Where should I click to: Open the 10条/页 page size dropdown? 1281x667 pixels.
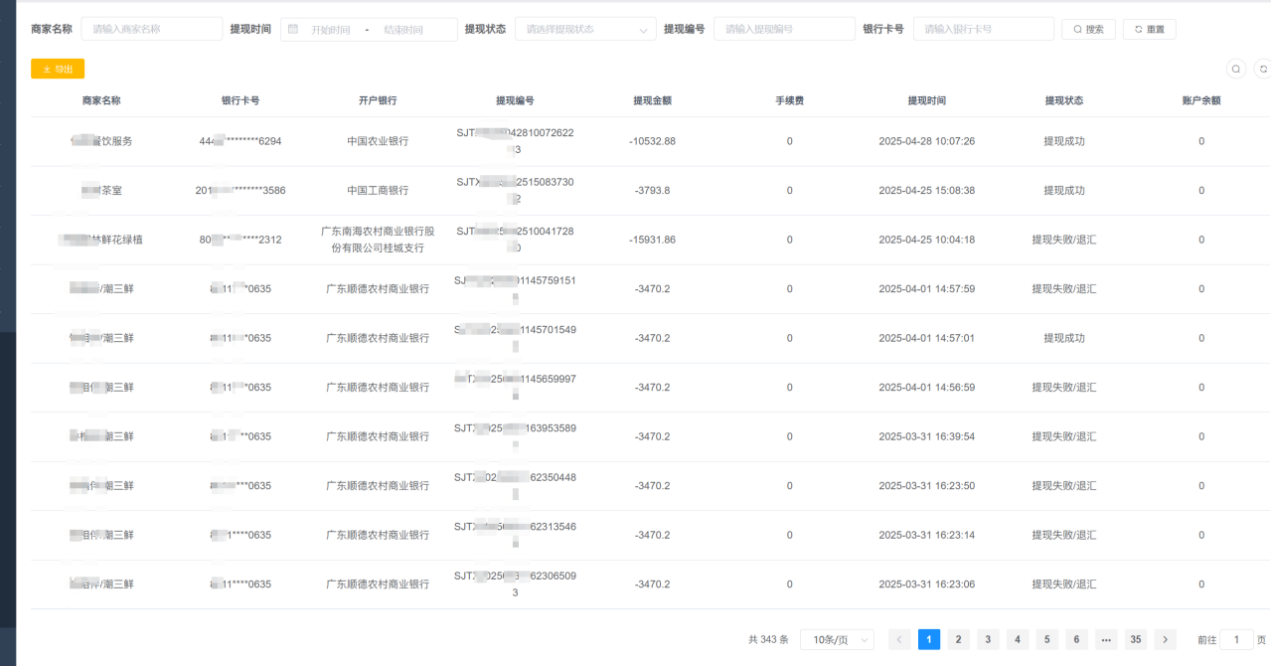tap(837, 640)
